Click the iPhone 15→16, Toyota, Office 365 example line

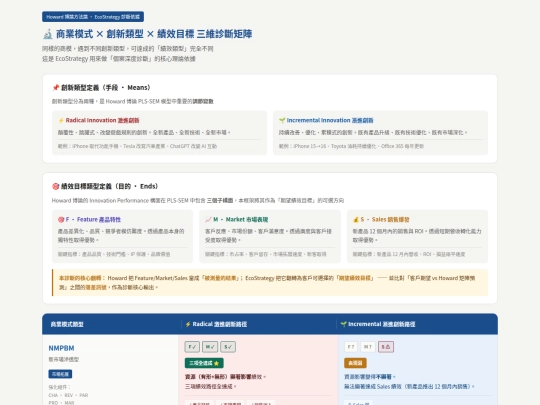click(351, 146)
